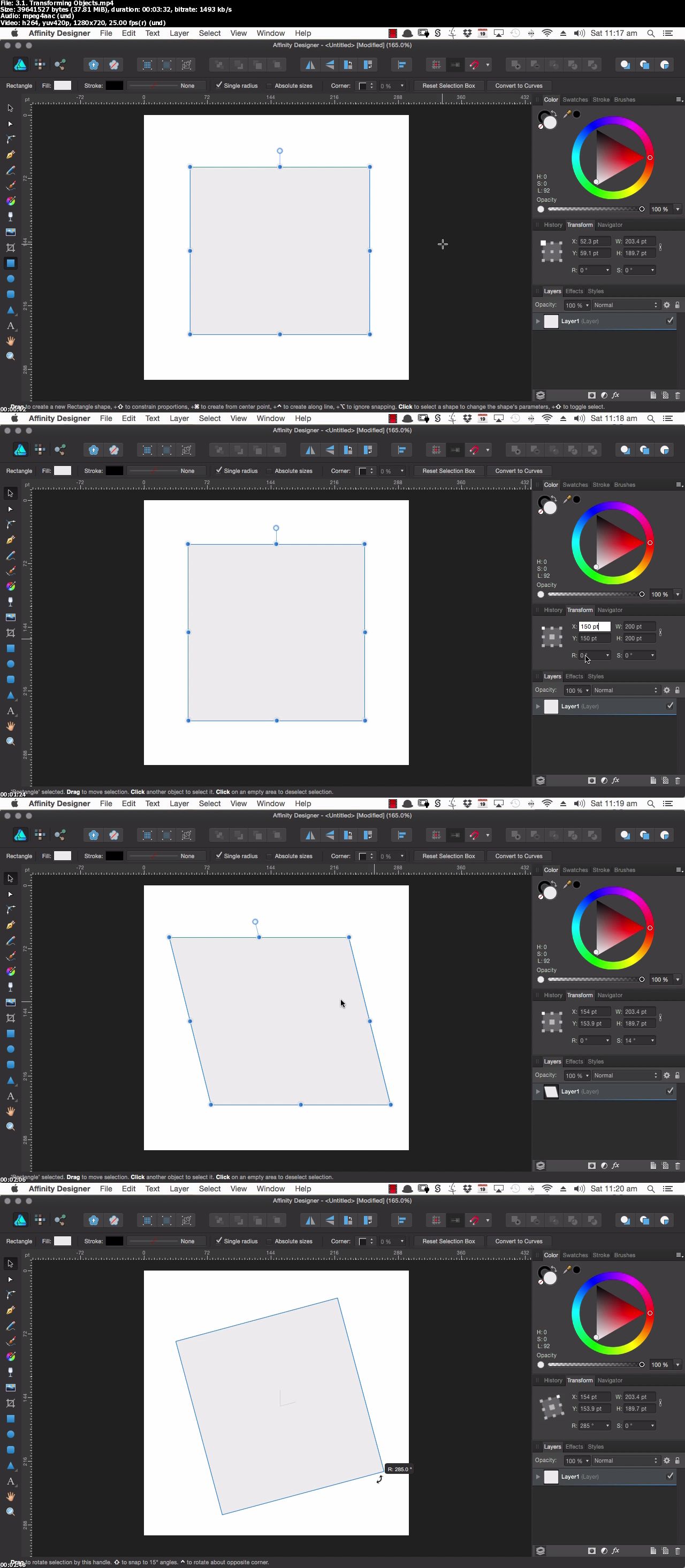Click Layer Effects fx icon in the 11:17 am frame
Image resolution: width=685 pixels, height=1568 pixels.
[x=615, y=395]
